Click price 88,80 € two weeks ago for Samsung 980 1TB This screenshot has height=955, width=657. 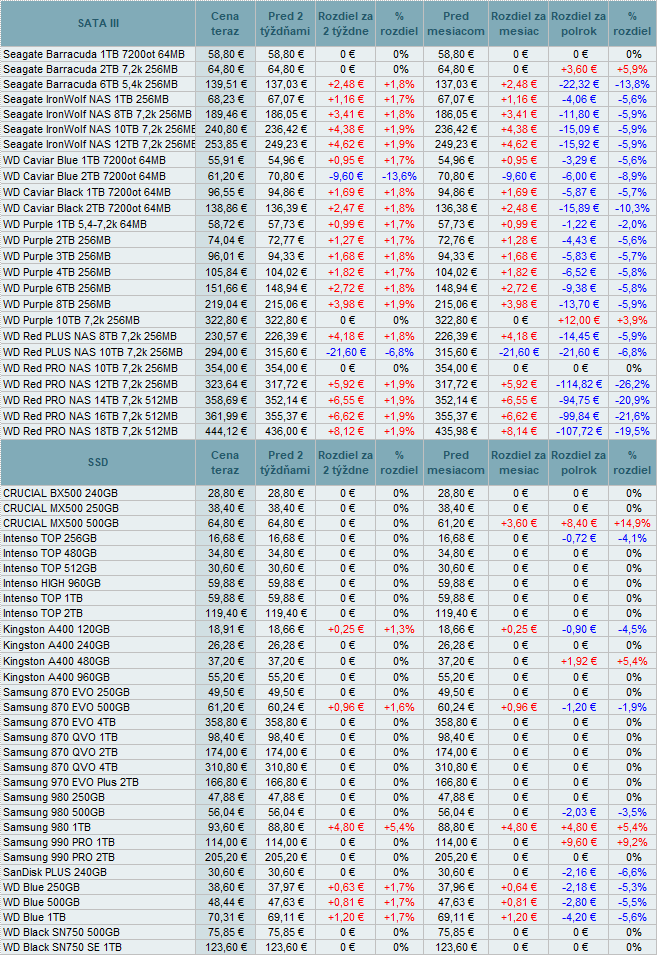284,827
